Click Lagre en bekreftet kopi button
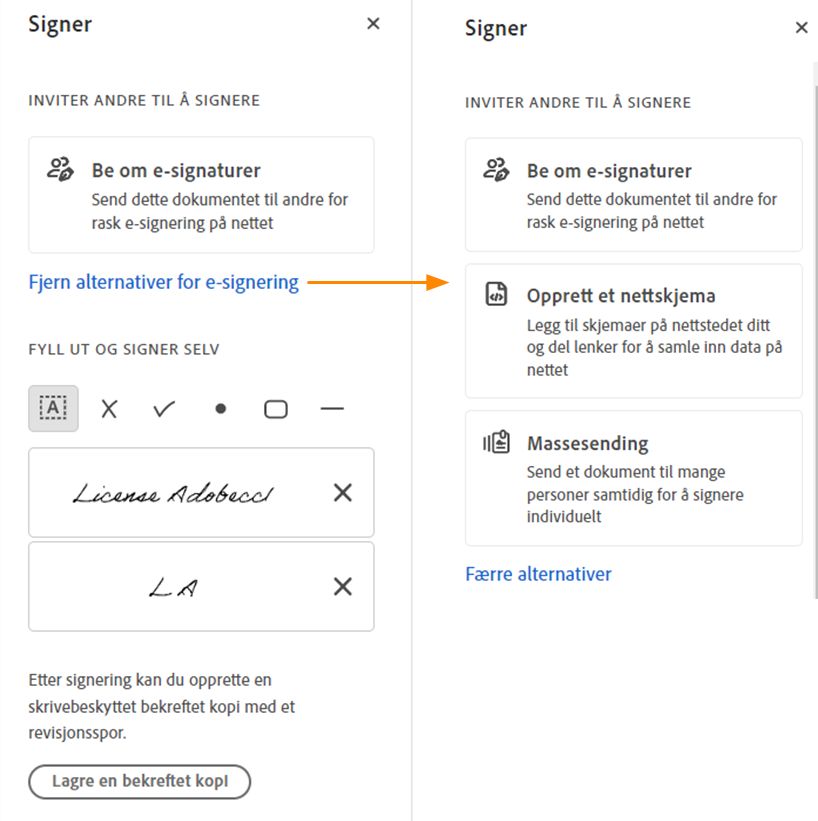This screenshot has height=821, width=818. pyautogui.click(x=140, y=781)
